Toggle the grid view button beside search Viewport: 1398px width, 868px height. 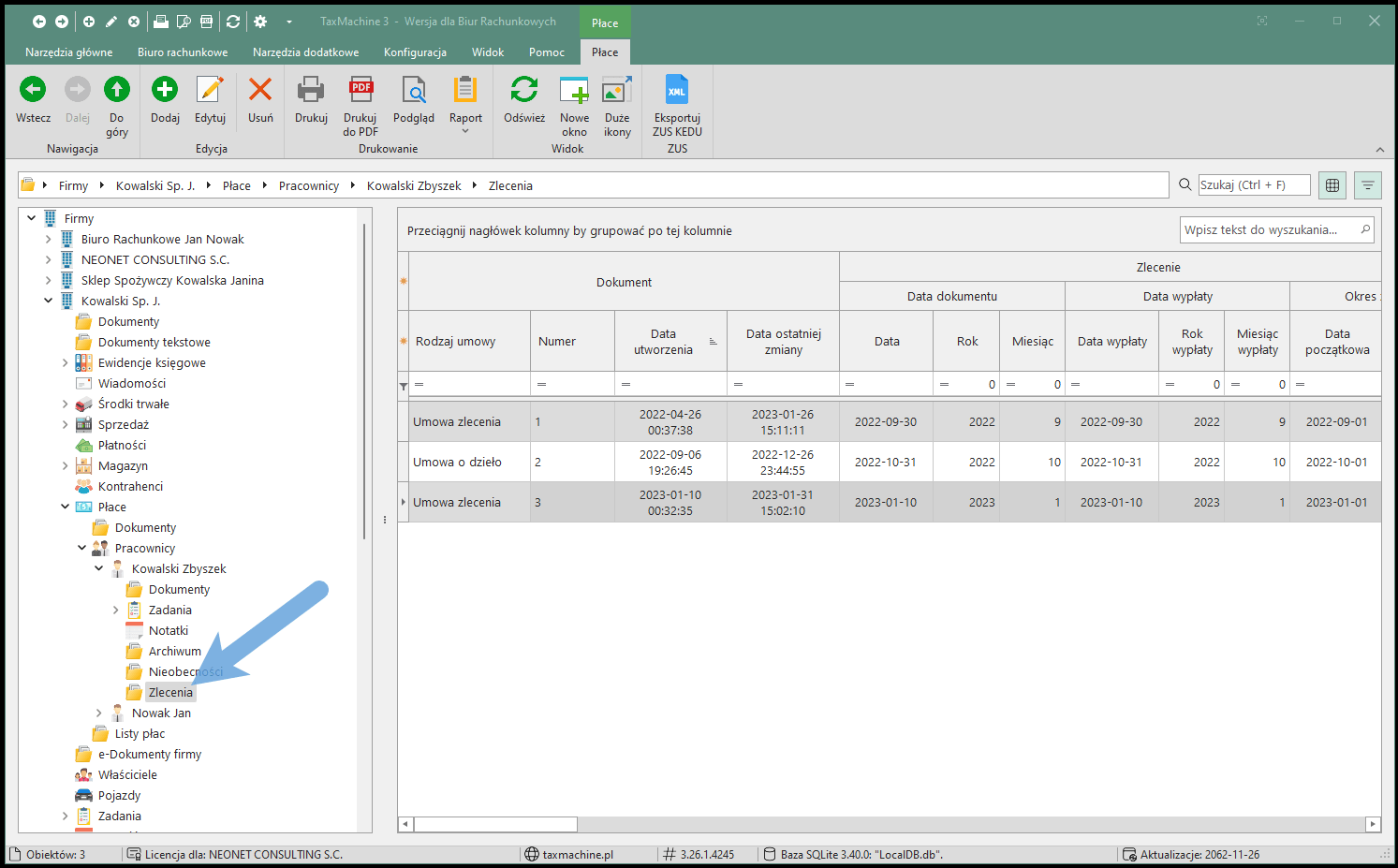pos(1332,185)
